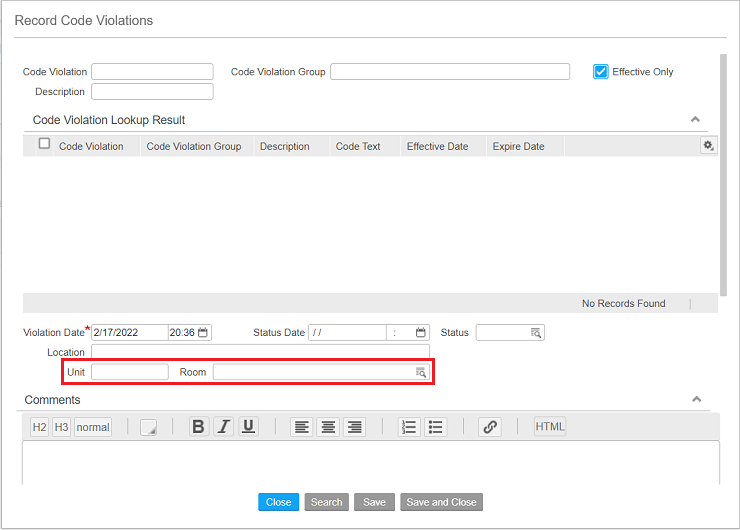
Task: Open the text color picker swatch
Action: pos(149,428)
